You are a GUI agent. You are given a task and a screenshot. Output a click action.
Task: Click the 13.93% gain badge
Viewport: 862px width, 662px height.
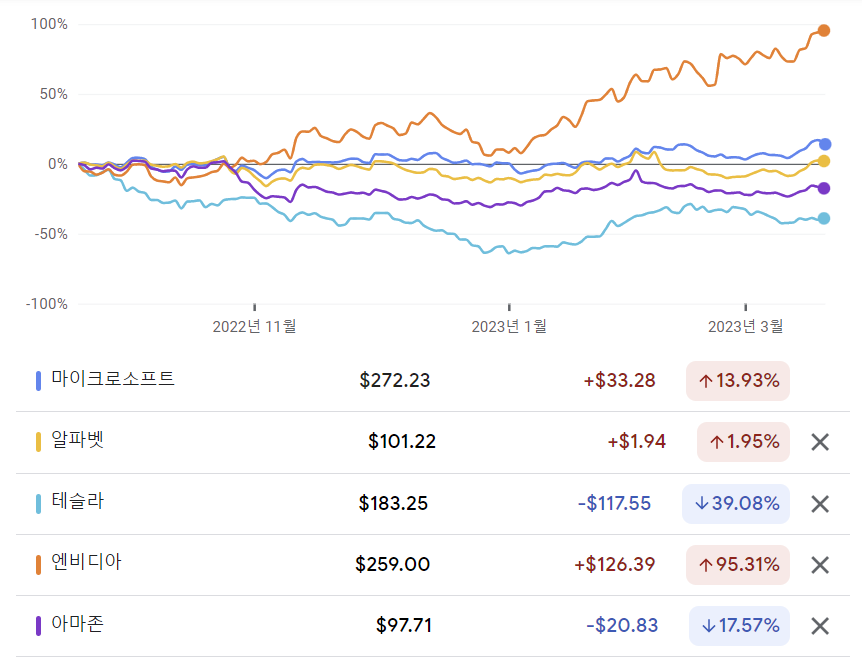click(x=738, y=381)
